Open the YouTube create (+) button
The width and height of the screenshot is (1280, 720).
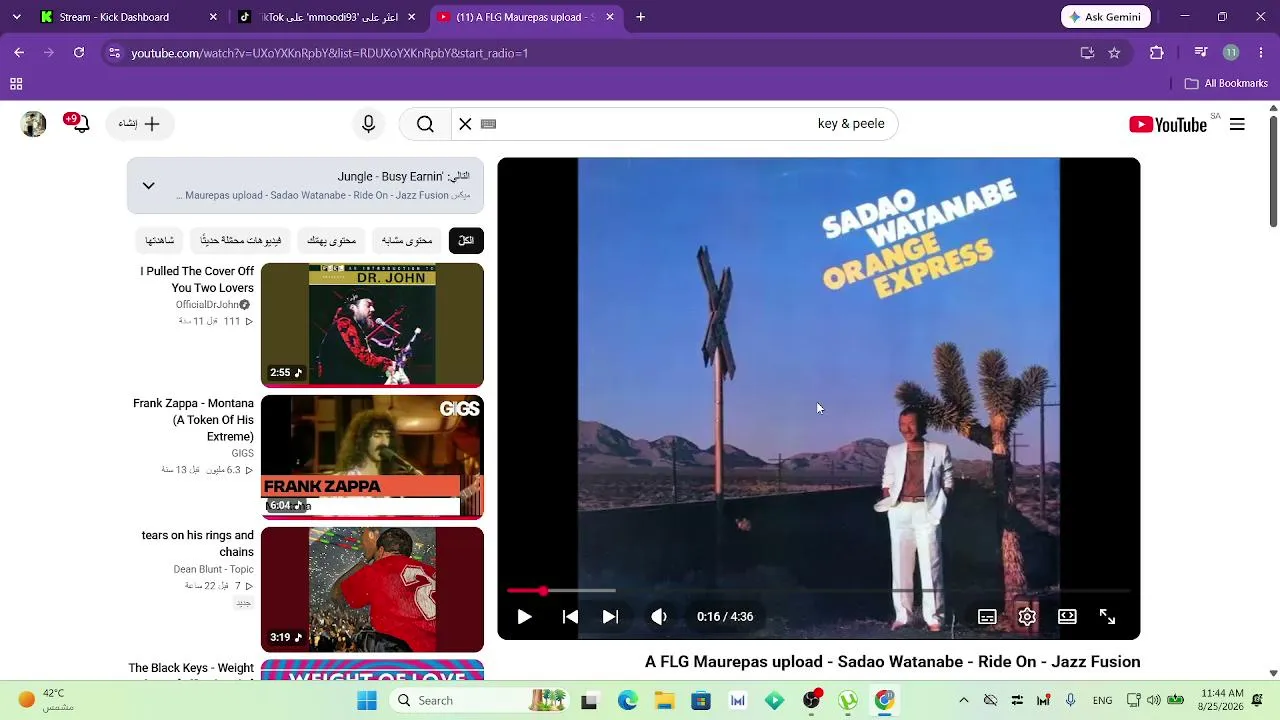[139, 124]
